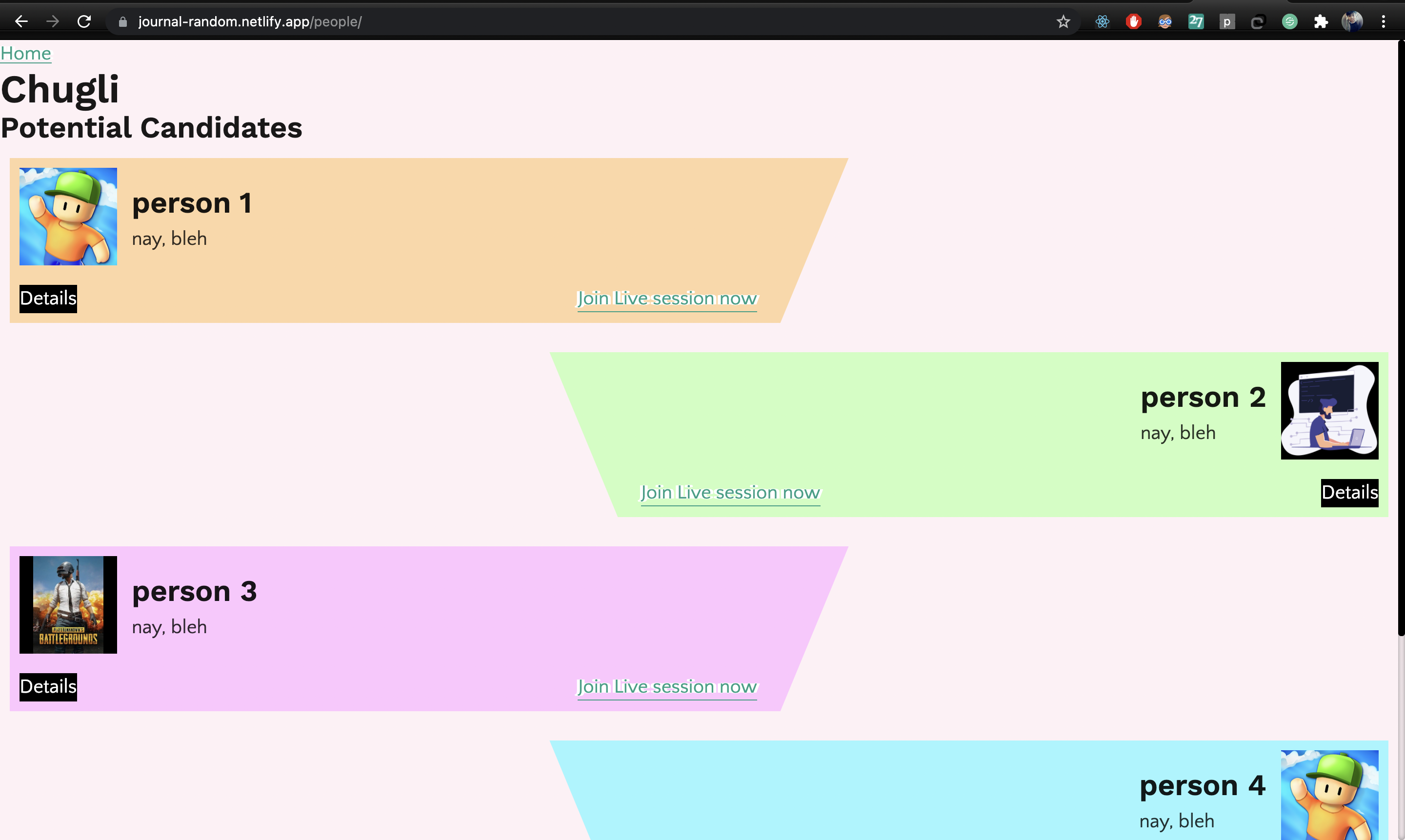Viewport: 1405px width, 840px height.
Task: Open the red hand ad-blocker extension
Action: 1133,21
